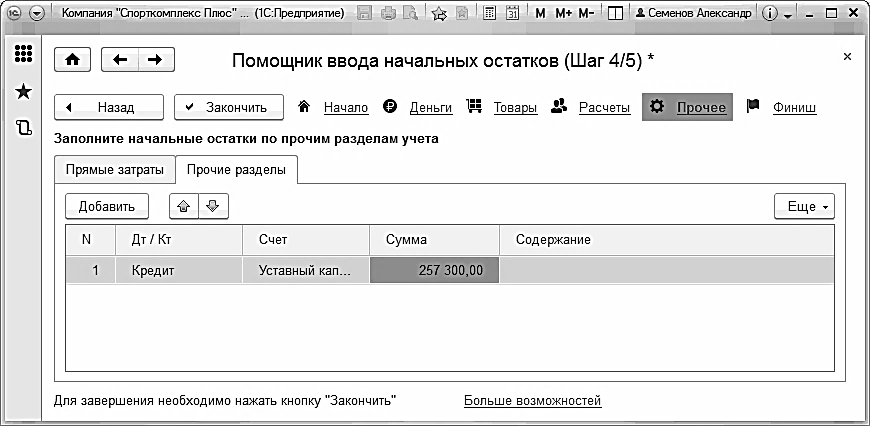Open the calendar in the title bar
The height and width of the screenshot is (426, 870).
(512, 14)
